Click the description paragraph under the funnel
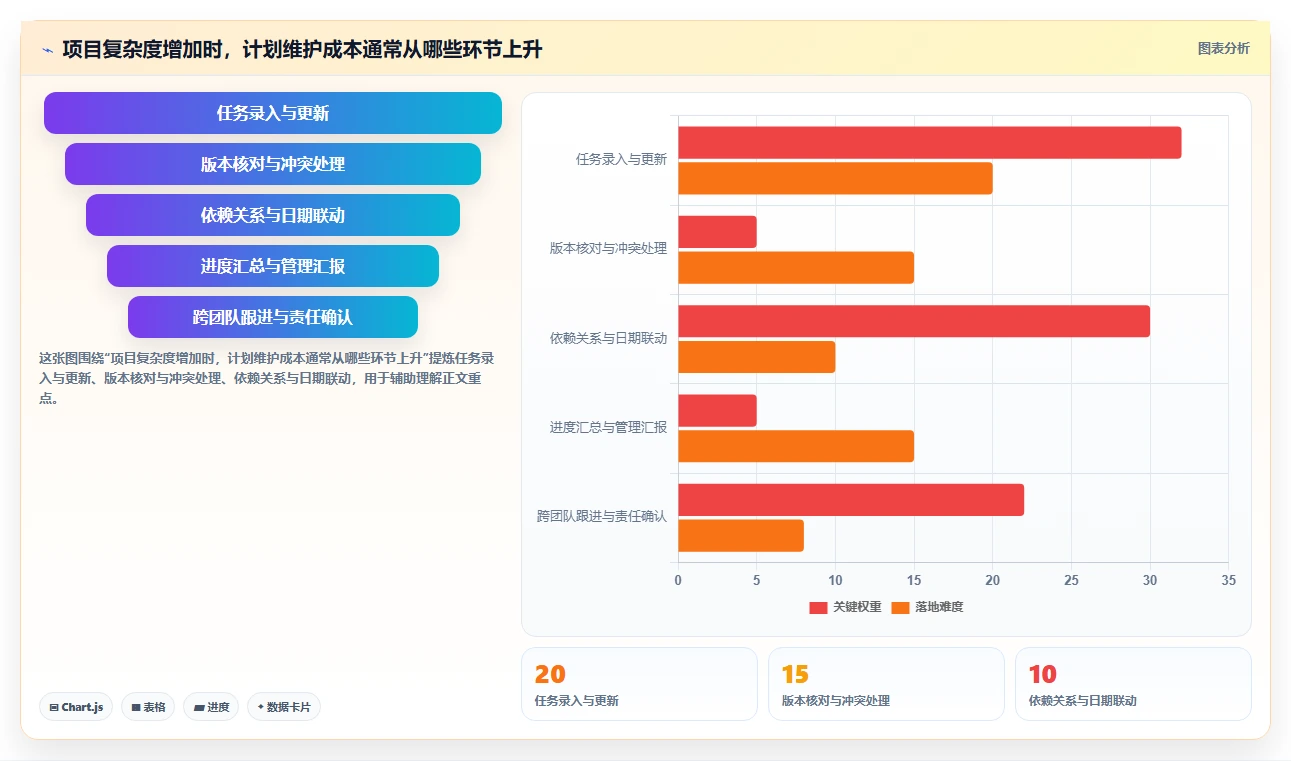Screen dimensions: 1291x761 pyautogui.click(x=266, y=377)
